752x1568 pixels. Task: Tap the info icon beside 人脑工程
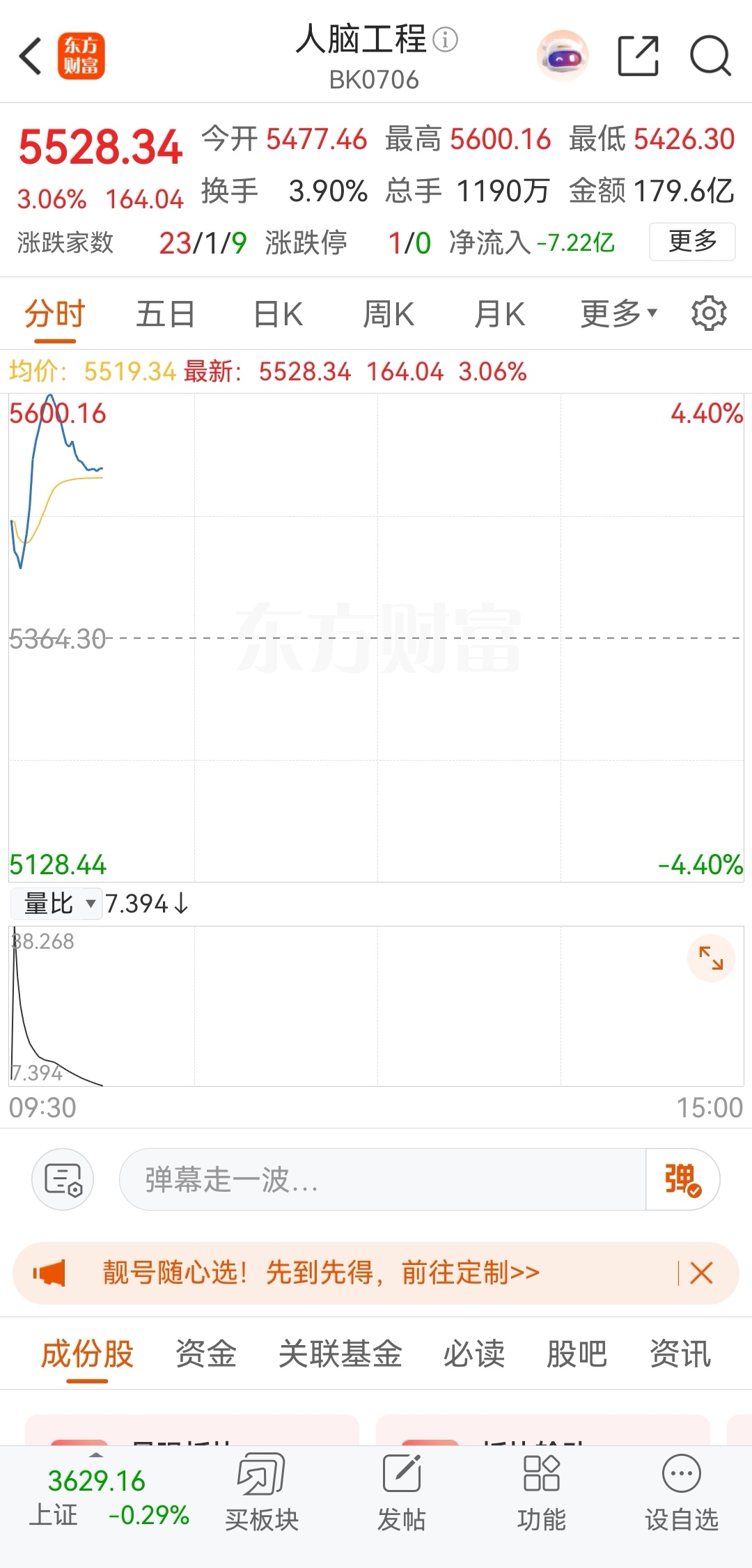click(x=446, y=39)
